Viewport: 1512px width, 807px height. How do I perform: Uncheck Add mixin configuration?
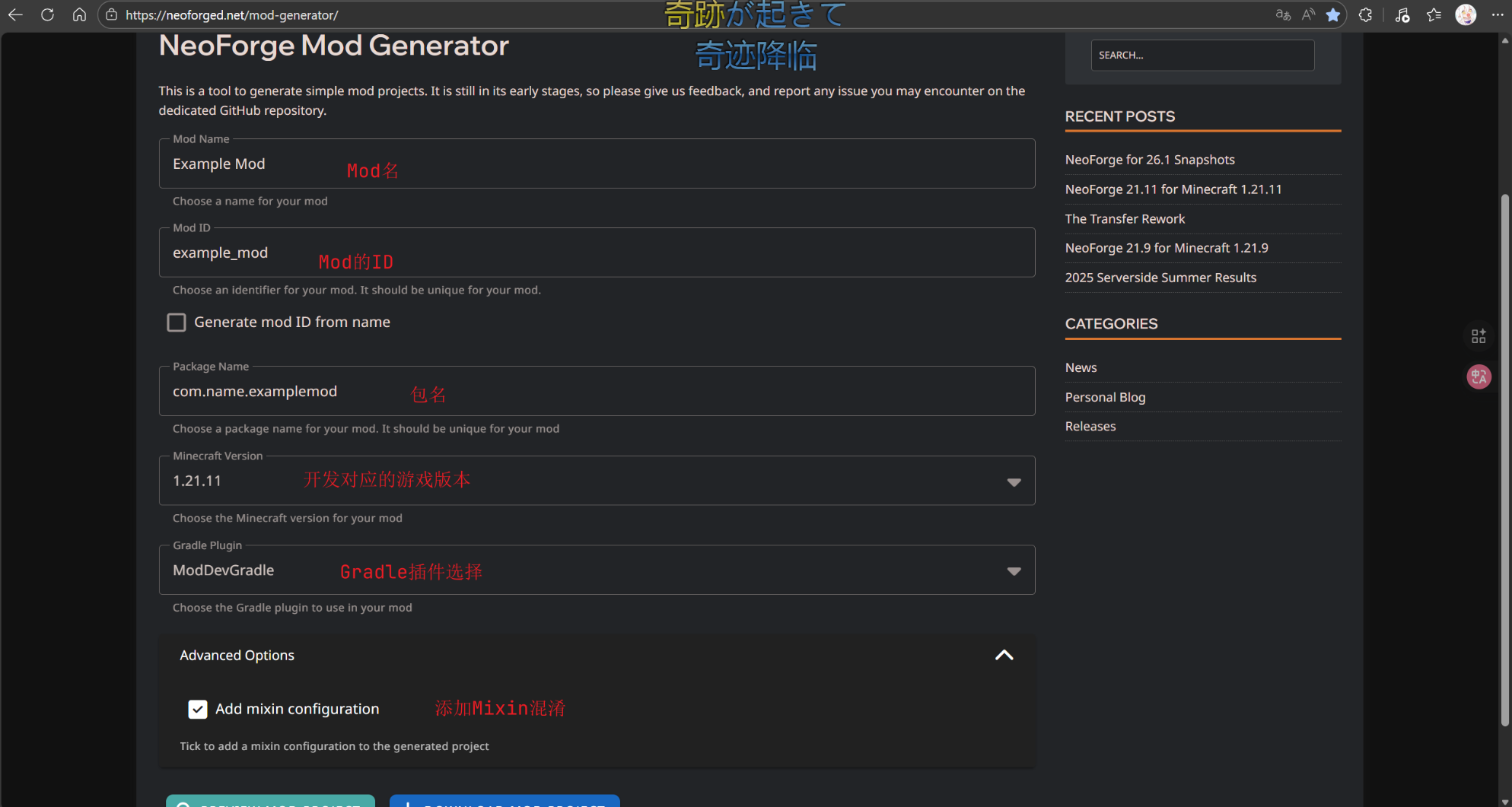pyautogui.click(x=198, y=709)
